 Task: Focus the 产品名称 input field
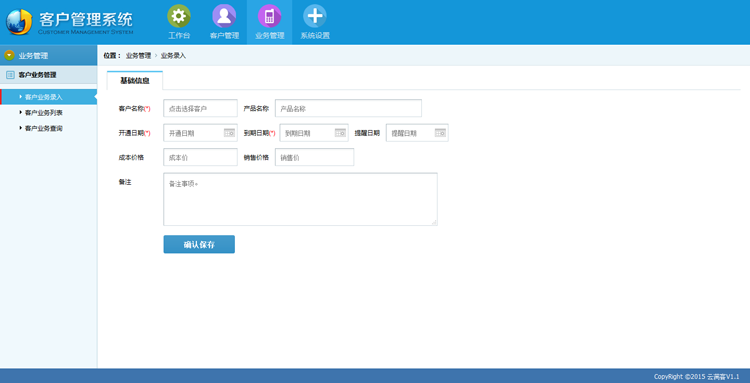348,109
